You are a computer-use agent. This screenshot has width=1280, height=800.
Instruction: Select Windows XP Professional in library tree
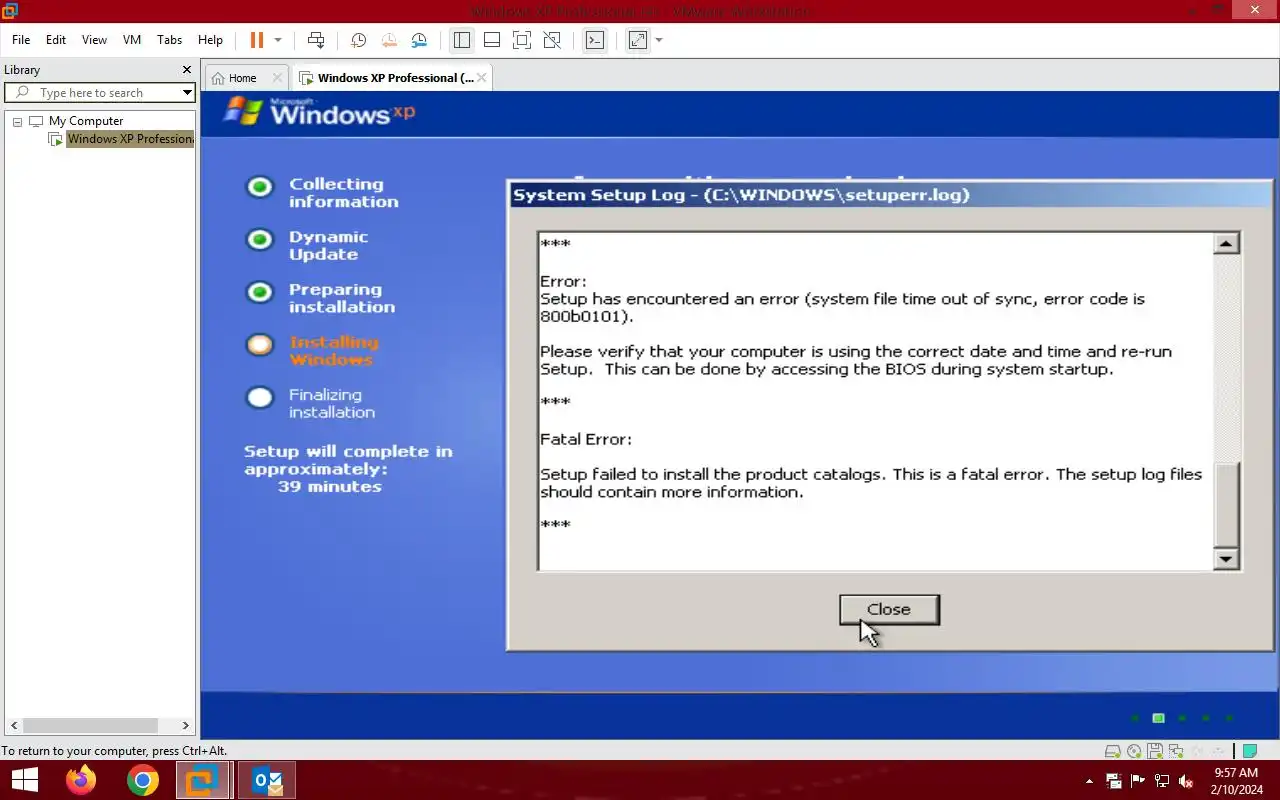tap(130, 139)
